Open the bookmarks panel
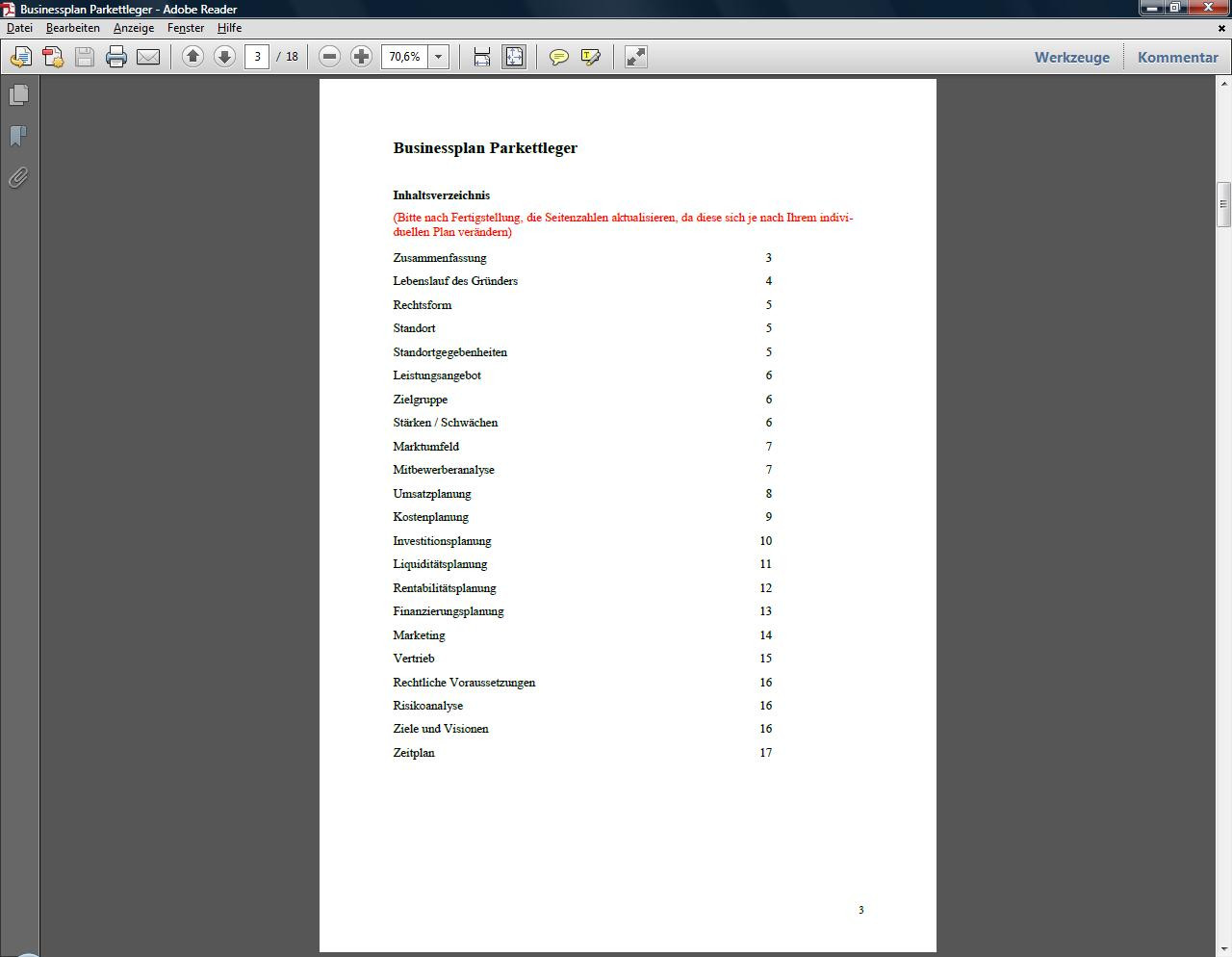1232x957 pixels. [x=18, y=136]
